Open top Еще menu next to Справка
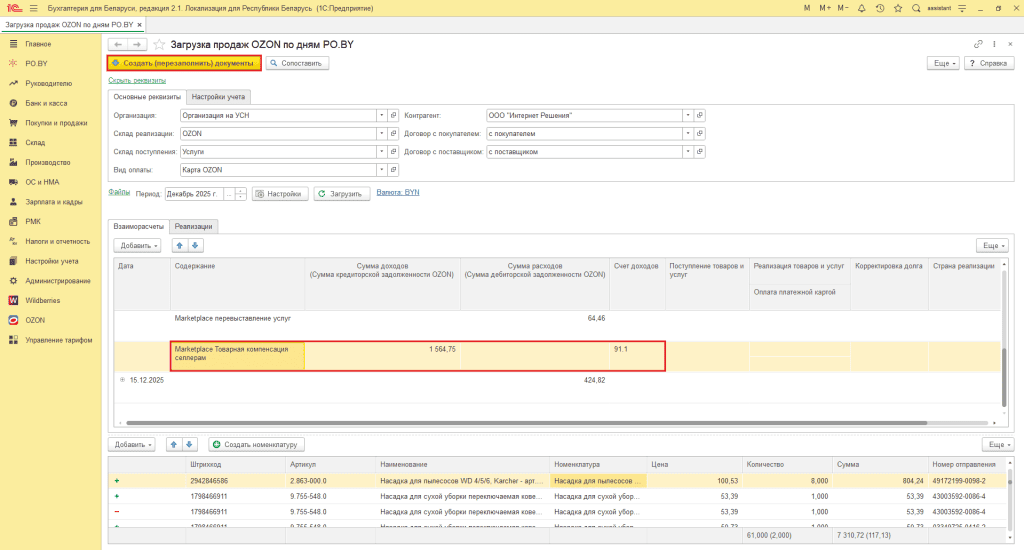The image size is (1024, 550). pos(944,63)
